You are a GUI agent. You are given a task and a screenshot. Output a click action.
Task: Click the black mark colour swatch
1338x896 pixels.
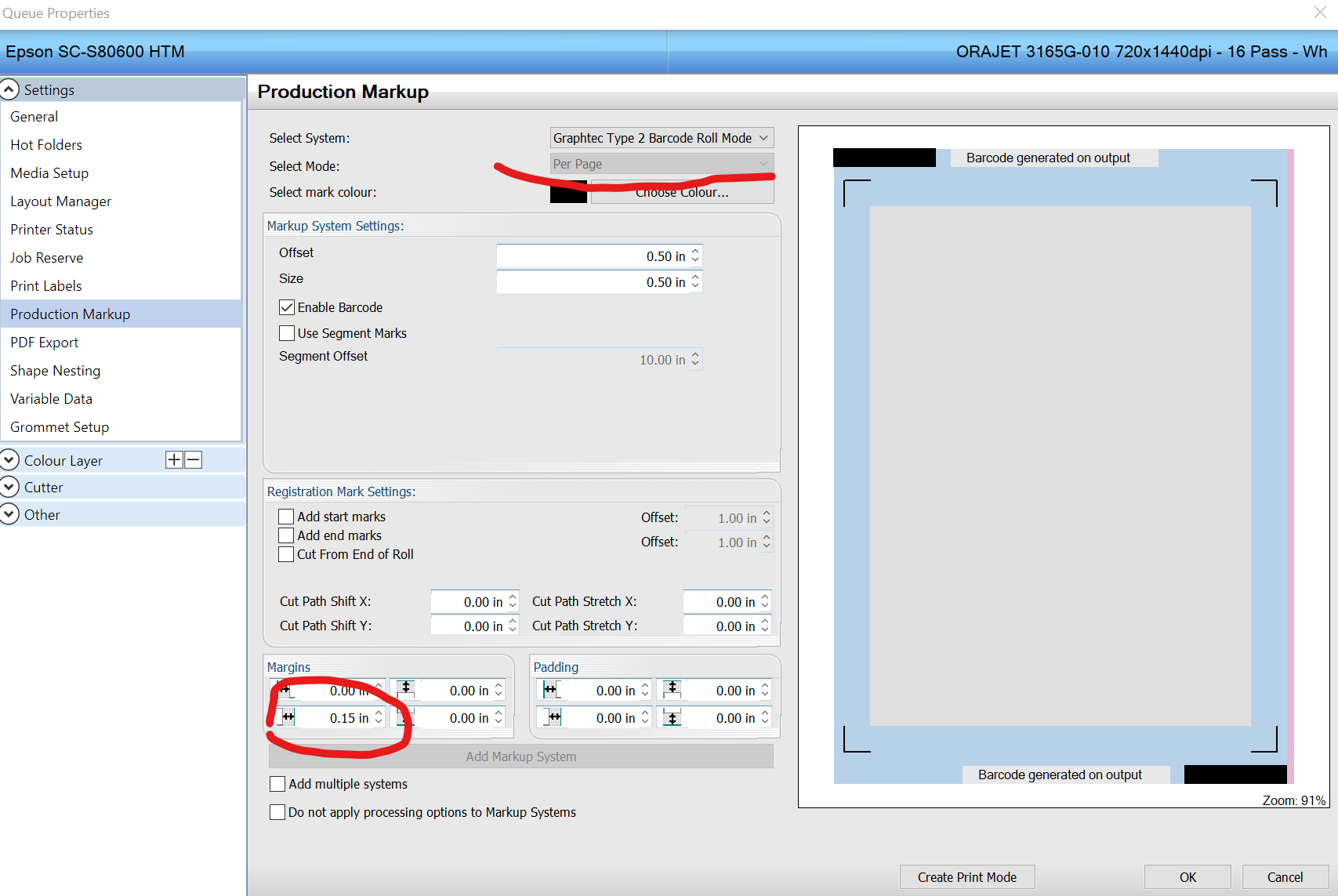coord(568,191)
